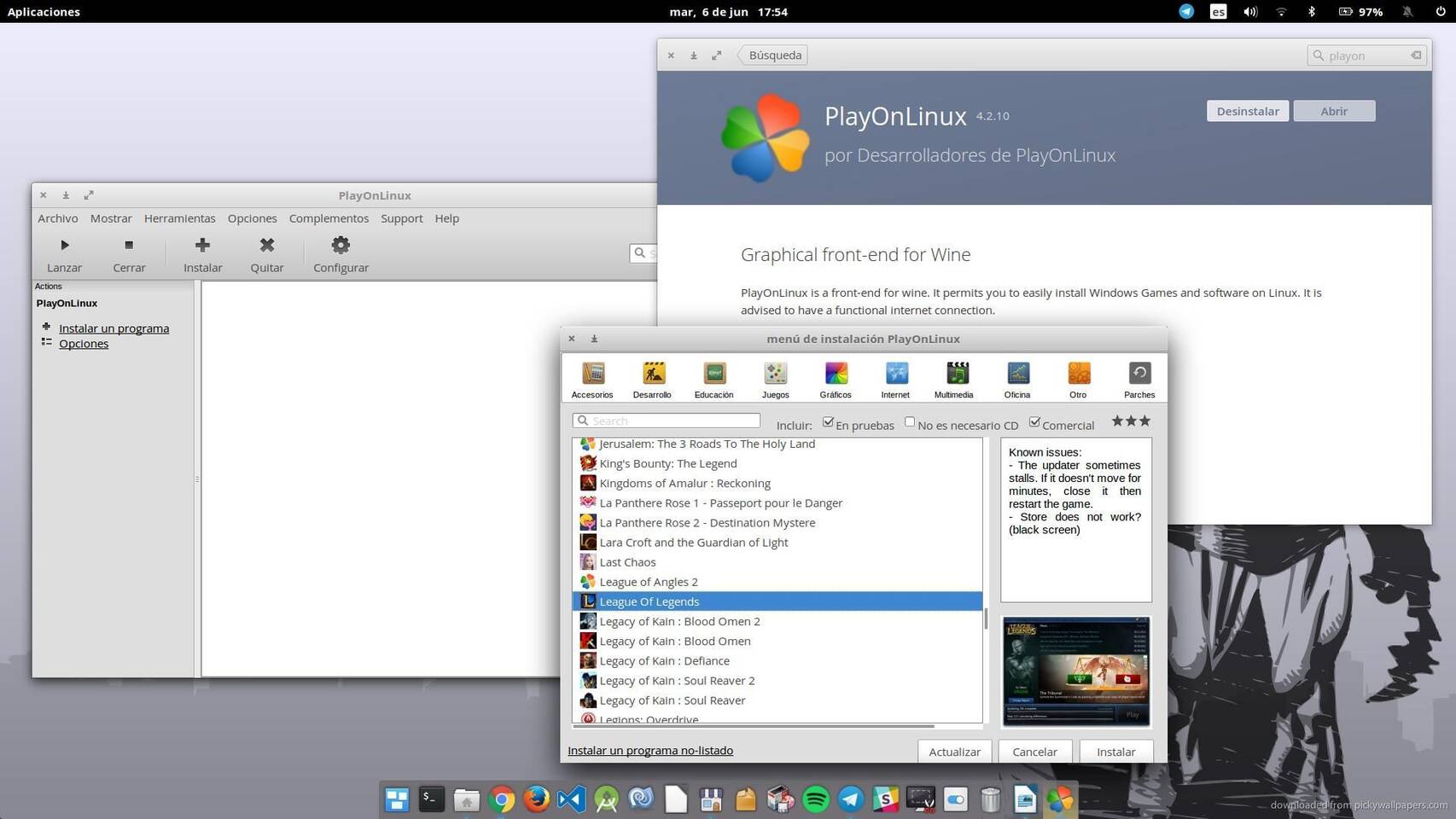Viewport: 1456px width, 819px height.
Task: Open the Opciones menu
Action: tap(252, 218)
